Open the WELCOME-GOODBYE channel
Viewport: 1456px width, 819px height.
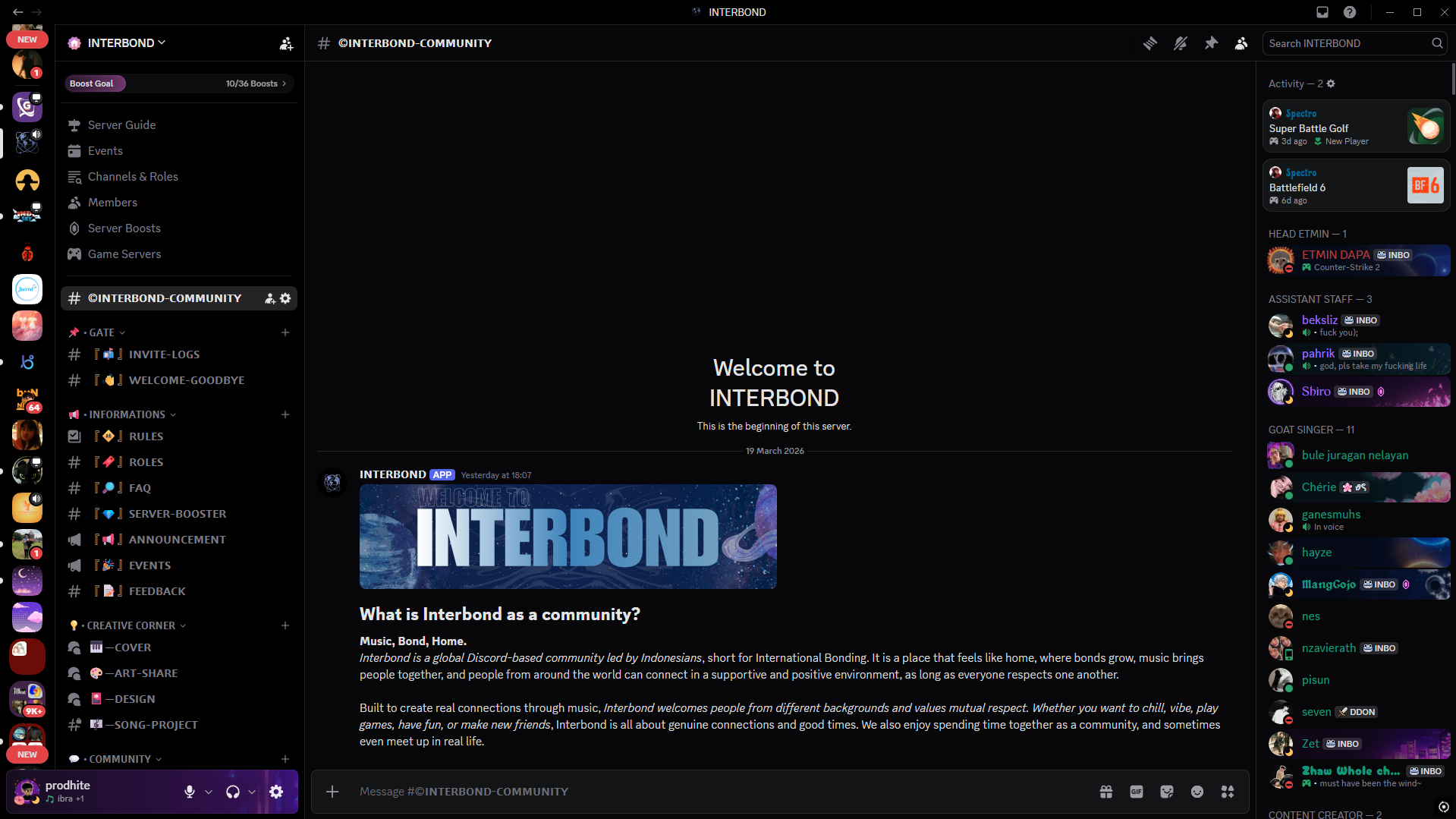coord(179,380)
